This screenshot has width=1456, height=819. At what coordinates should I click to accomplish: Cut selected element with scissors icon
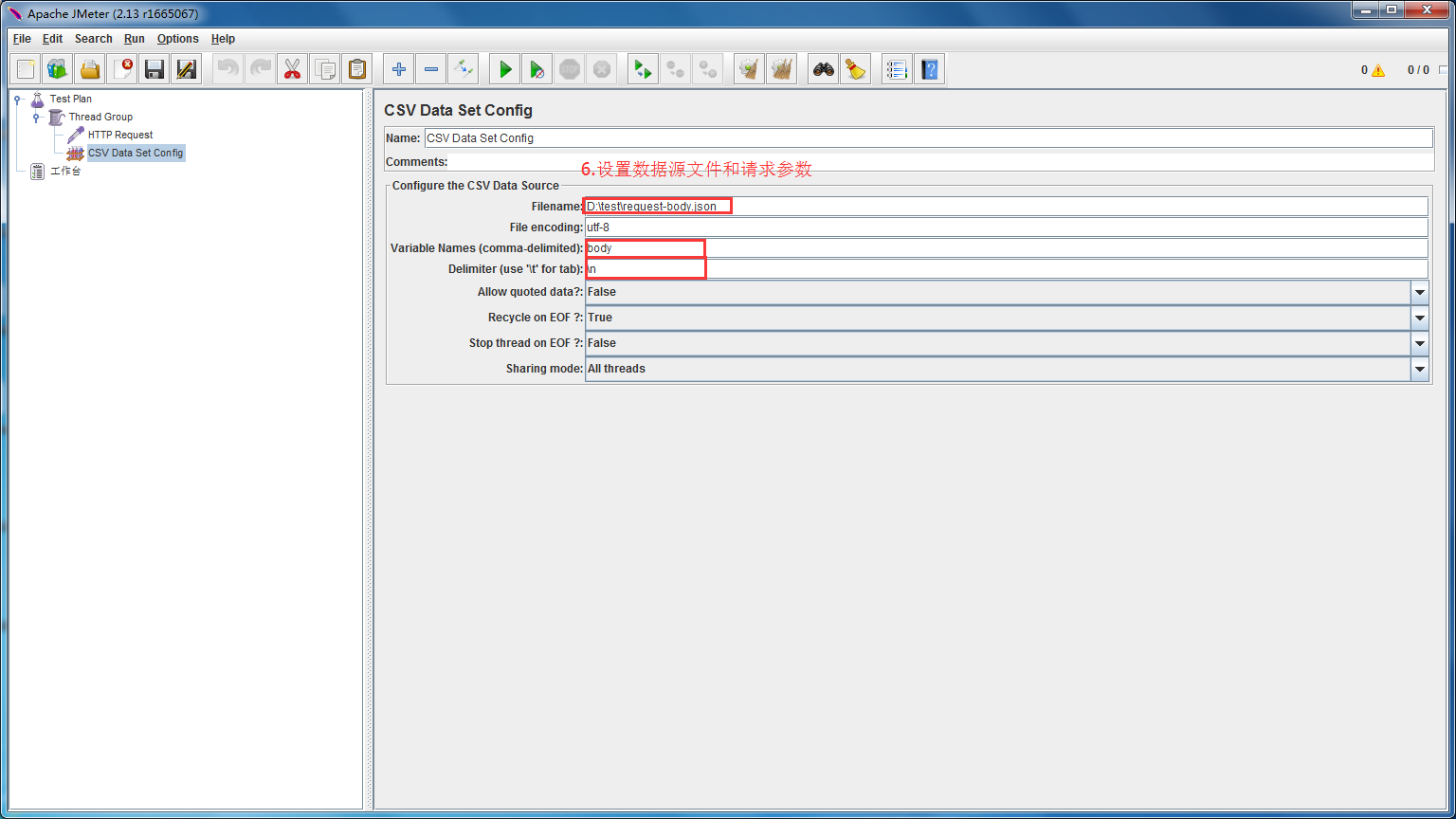(x=293, y=69)
